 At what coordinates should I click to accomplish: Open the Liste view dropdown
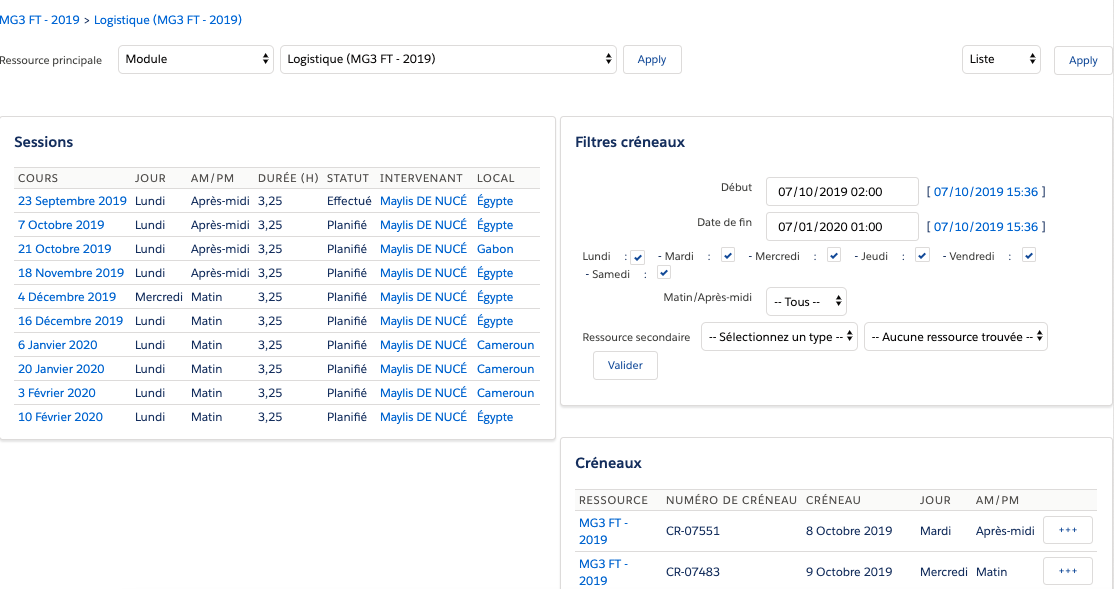tap(1001, 59)
